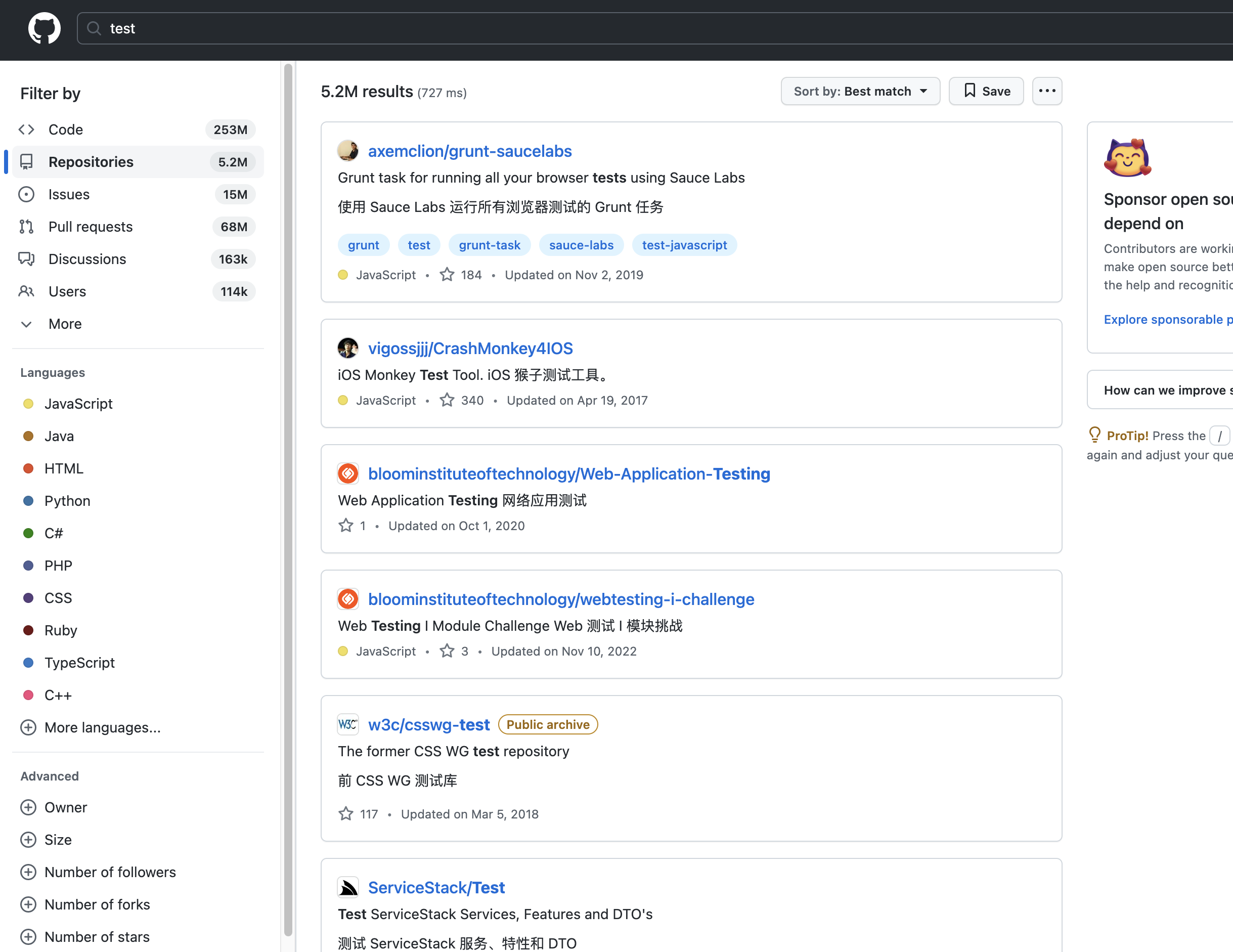Click the star icon for w3c/csswg-test

point(345,814)
